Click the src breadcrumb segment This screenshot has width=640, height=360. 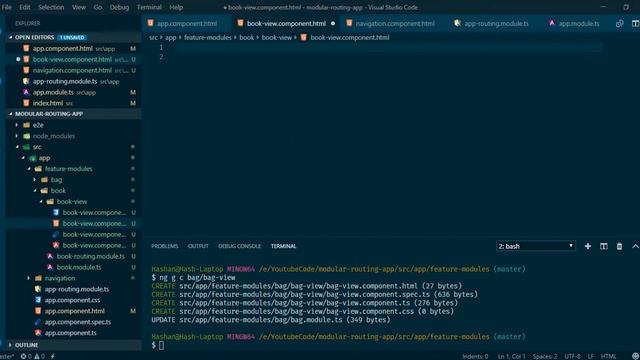tap(153, 38)
